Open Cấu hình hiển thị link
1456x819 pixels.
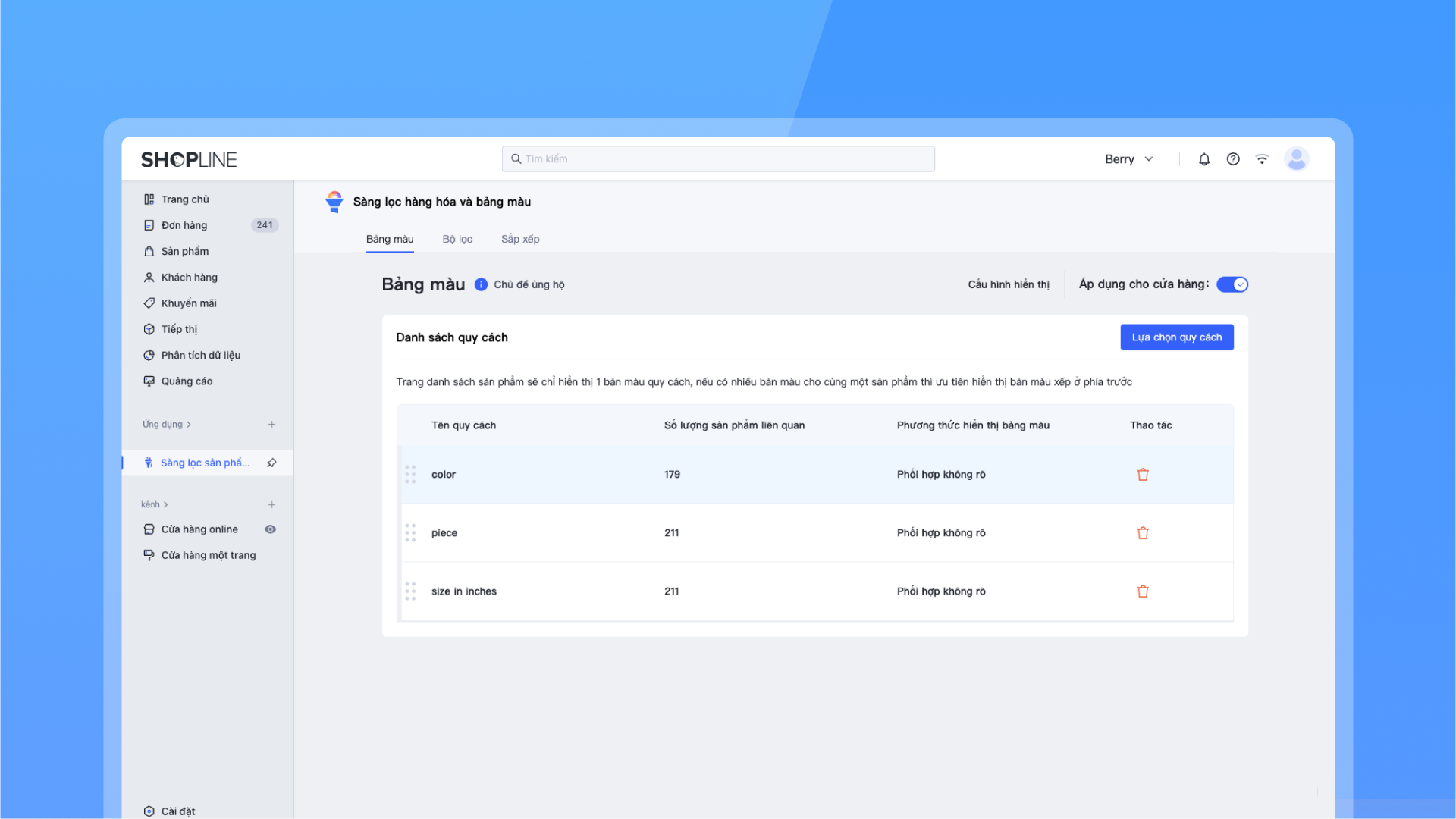pos(1008,284)
